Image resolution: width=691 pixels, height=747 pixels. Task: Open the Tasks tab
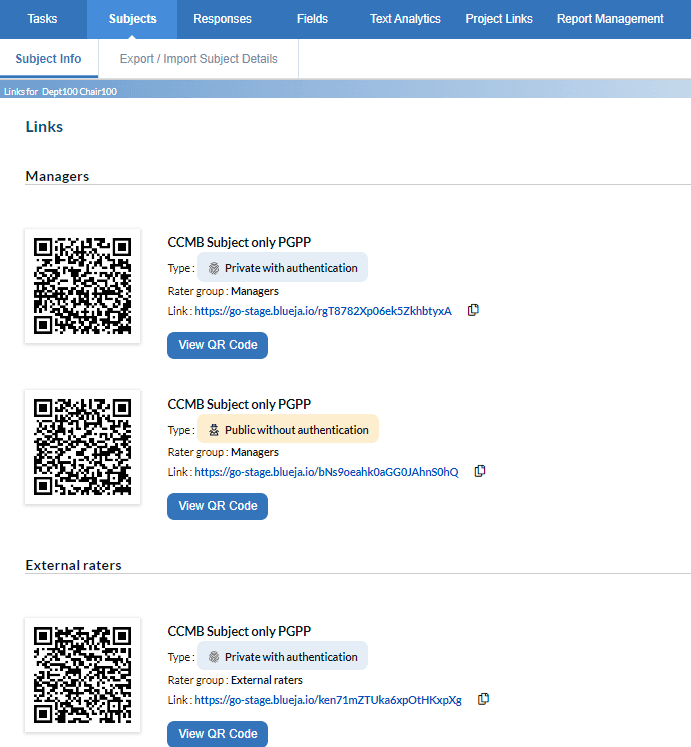click(x=42, y=19)
